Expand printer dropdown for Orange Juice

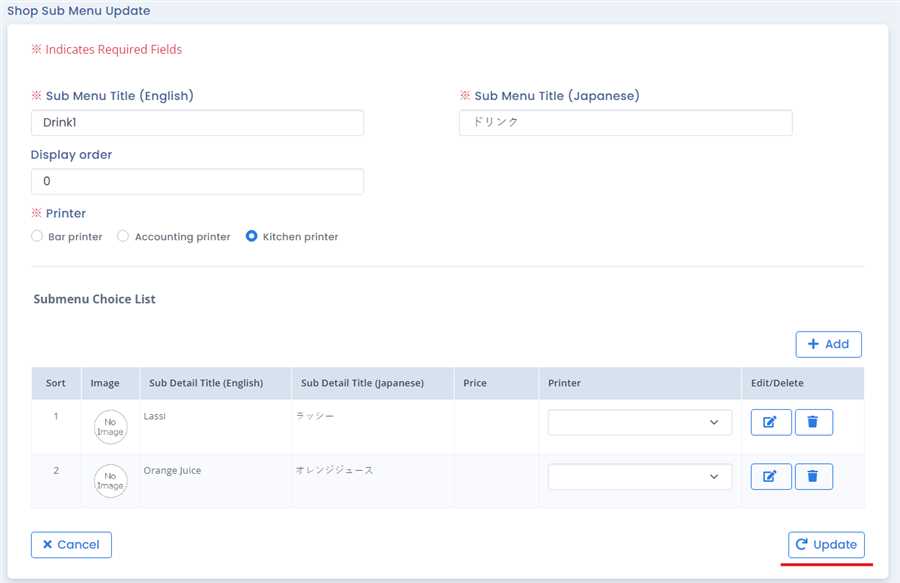click(639, 476)
